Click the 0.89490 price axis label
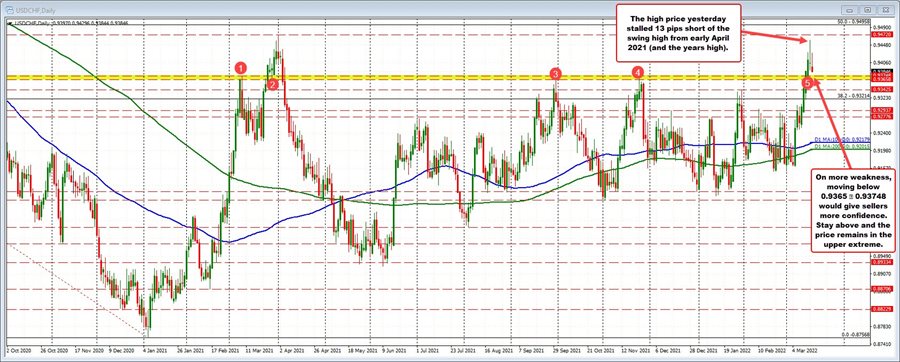 [x=883, y=256]
